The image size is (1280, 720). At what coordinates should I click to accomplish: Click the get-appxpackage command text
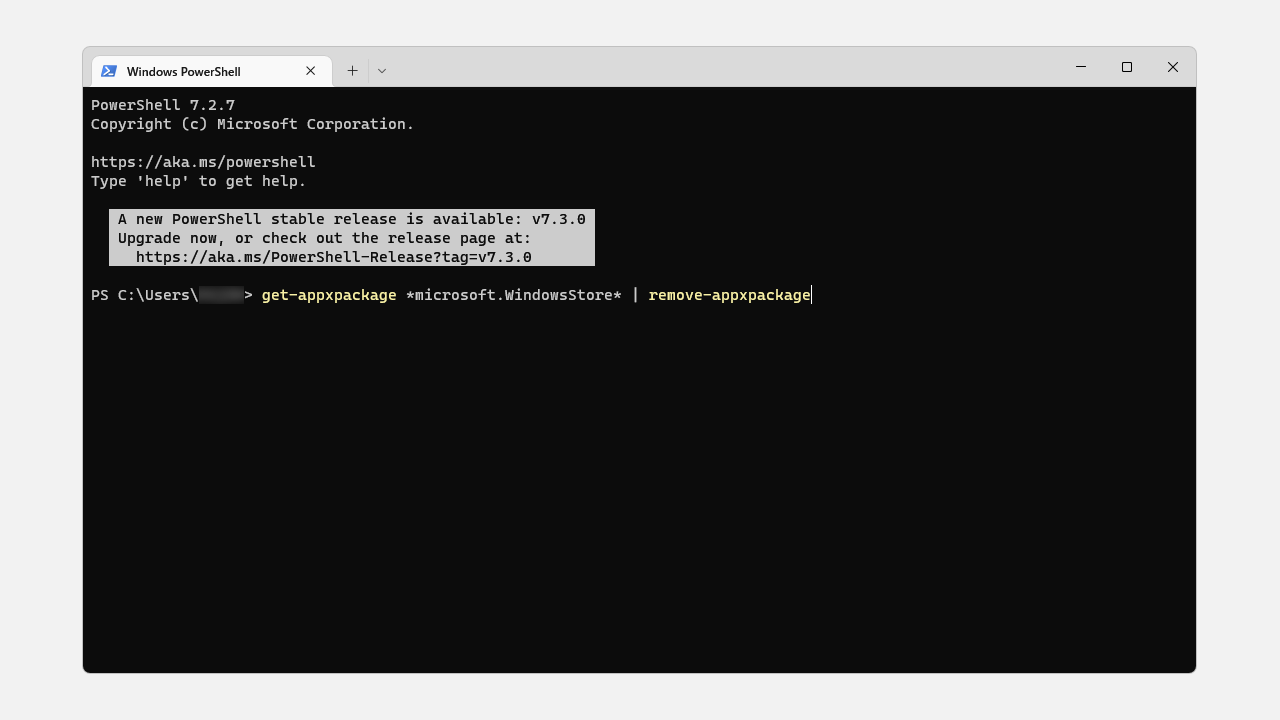pos(329,295)
